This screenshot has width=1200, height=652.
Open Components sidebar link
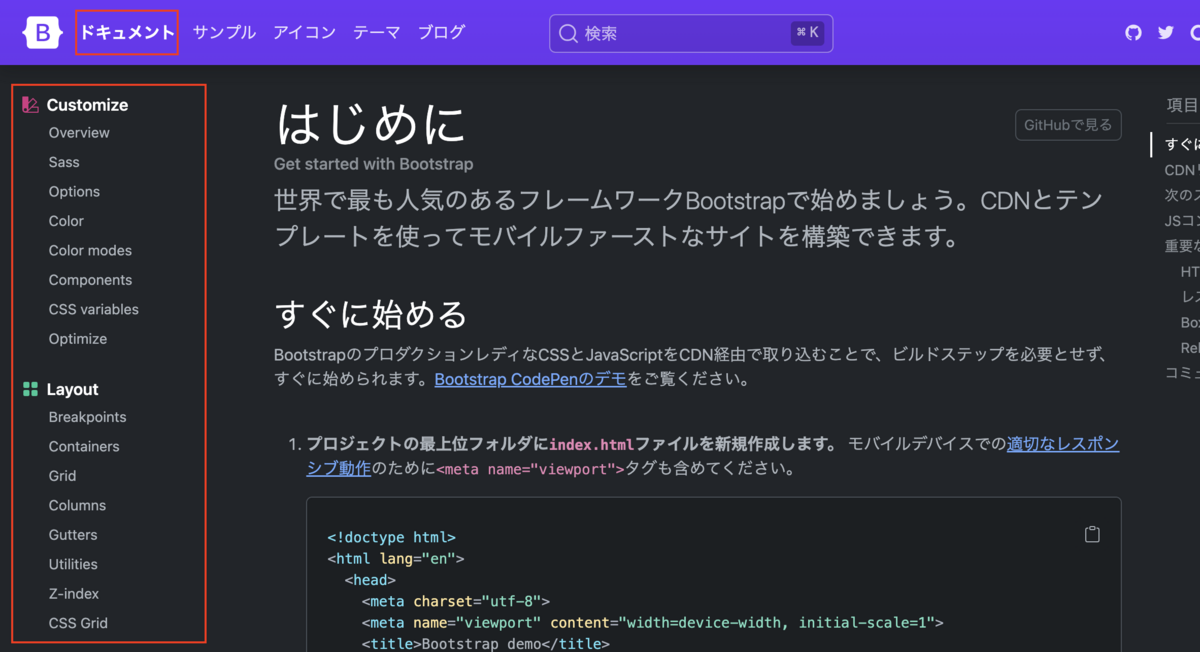(90, 280)
